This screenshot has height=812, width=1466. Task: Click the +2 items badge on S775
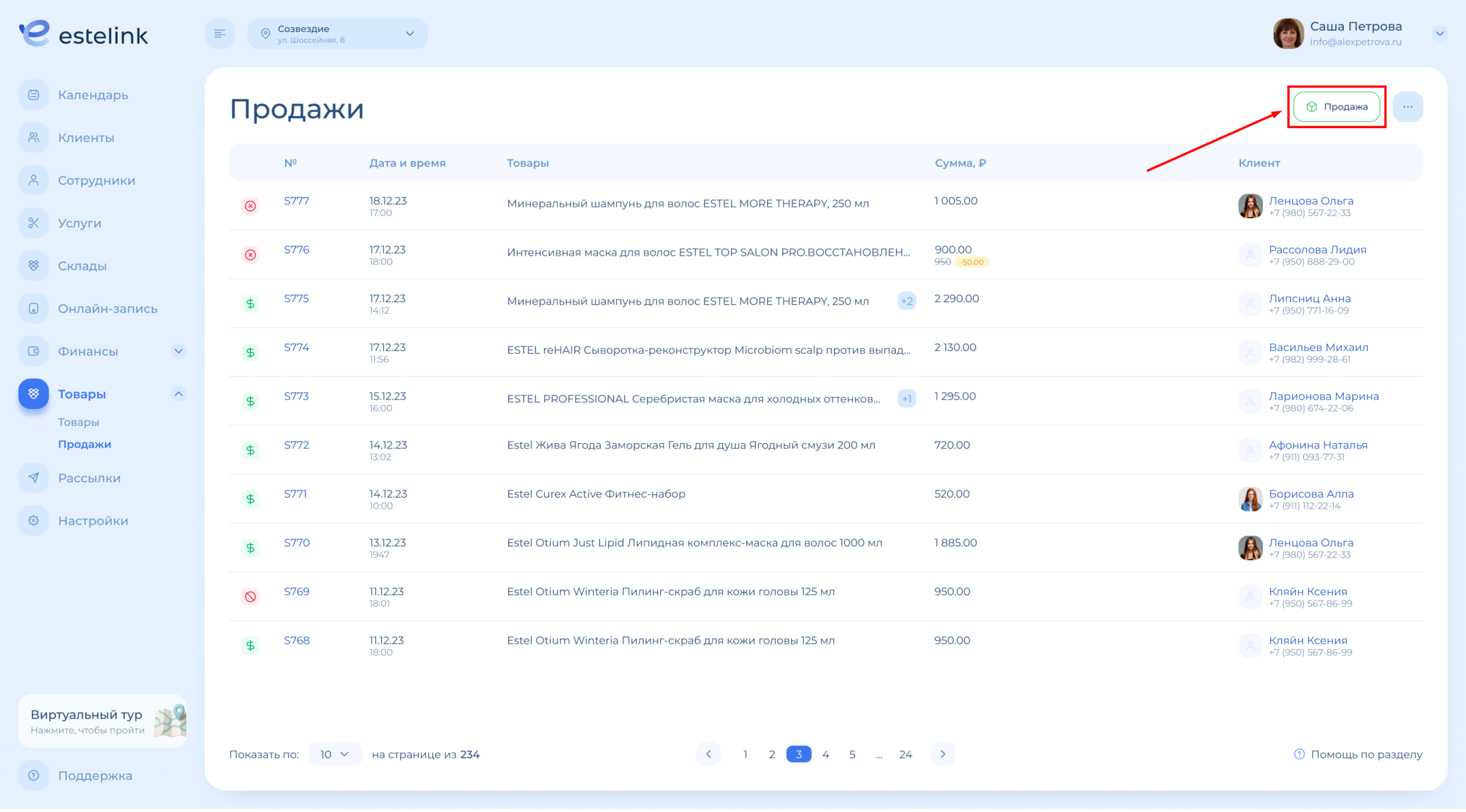[907, 301]
